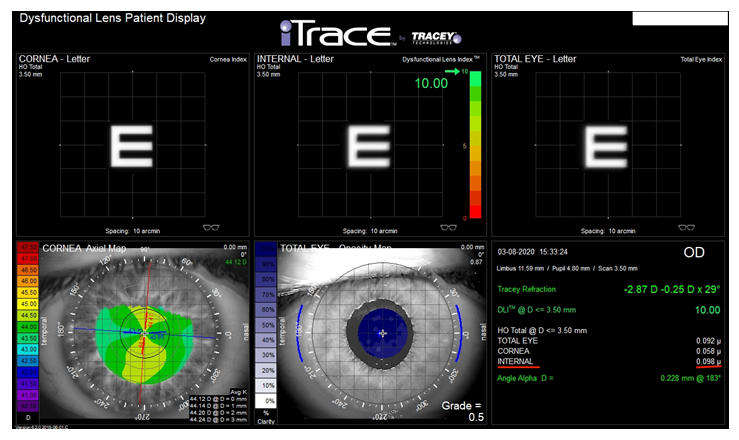Click the 'INTERNAL - Letter' panel title

[295, 59]
